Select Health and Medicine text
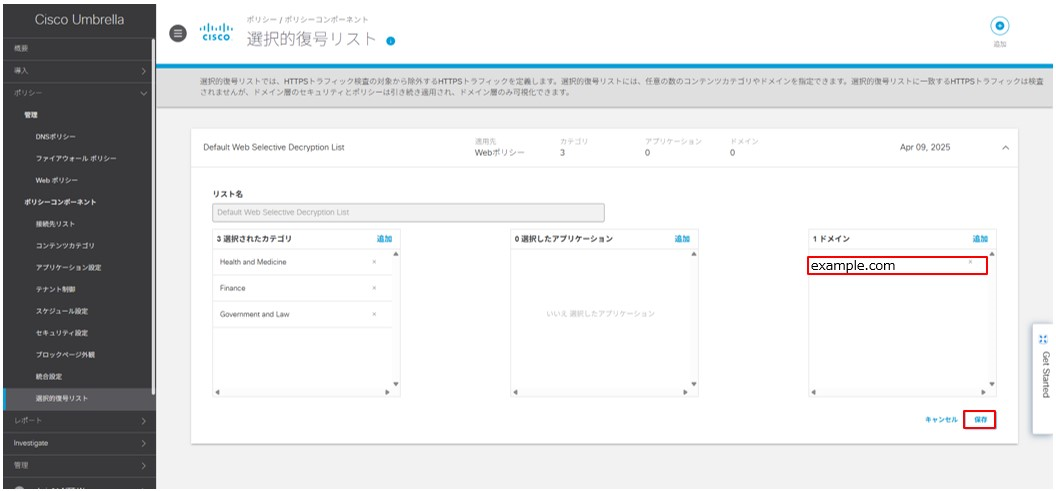This screenshot has width=1056, height=491. [x=253, y=262]
